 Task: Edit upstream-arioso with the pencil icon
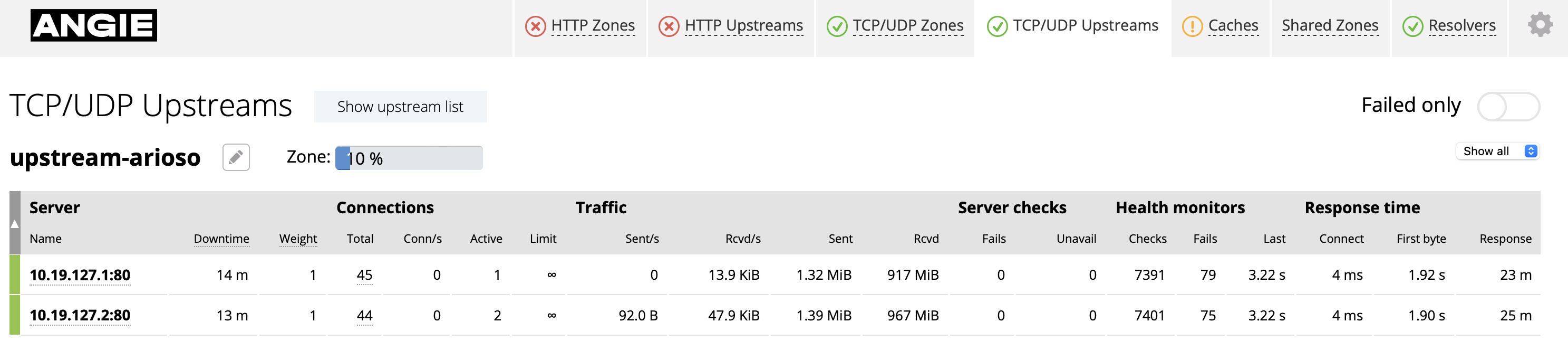click(236, 158)
